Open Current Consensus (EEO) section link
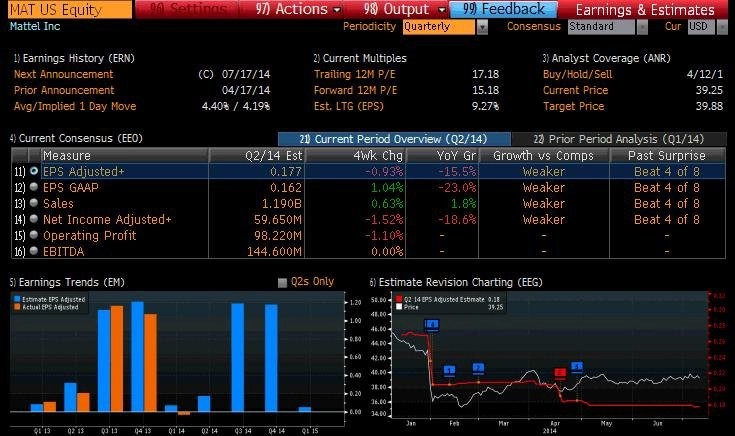735x436 pixels. pos(76,138)
